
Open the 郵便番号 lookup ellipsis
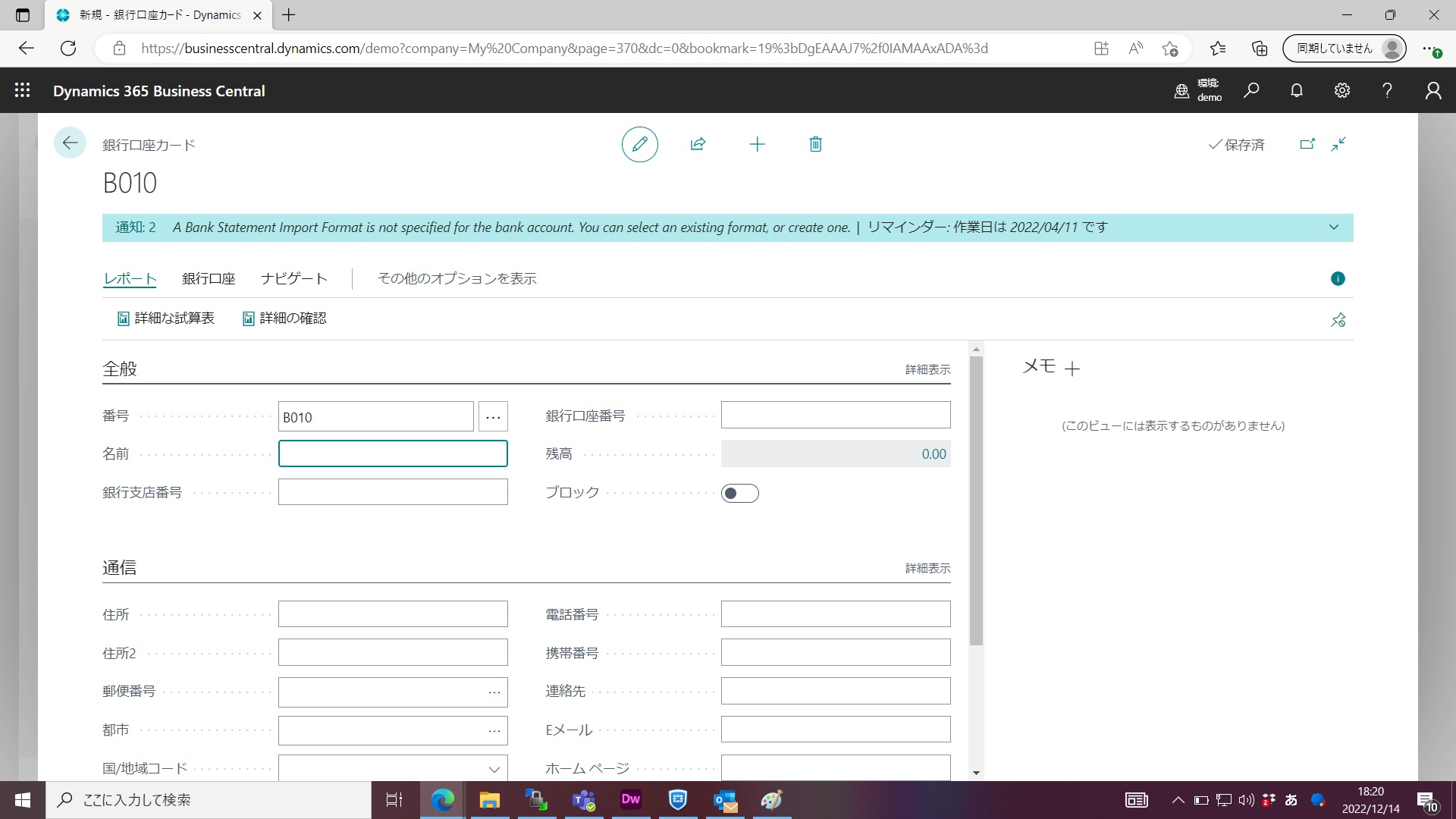point(494,692)
